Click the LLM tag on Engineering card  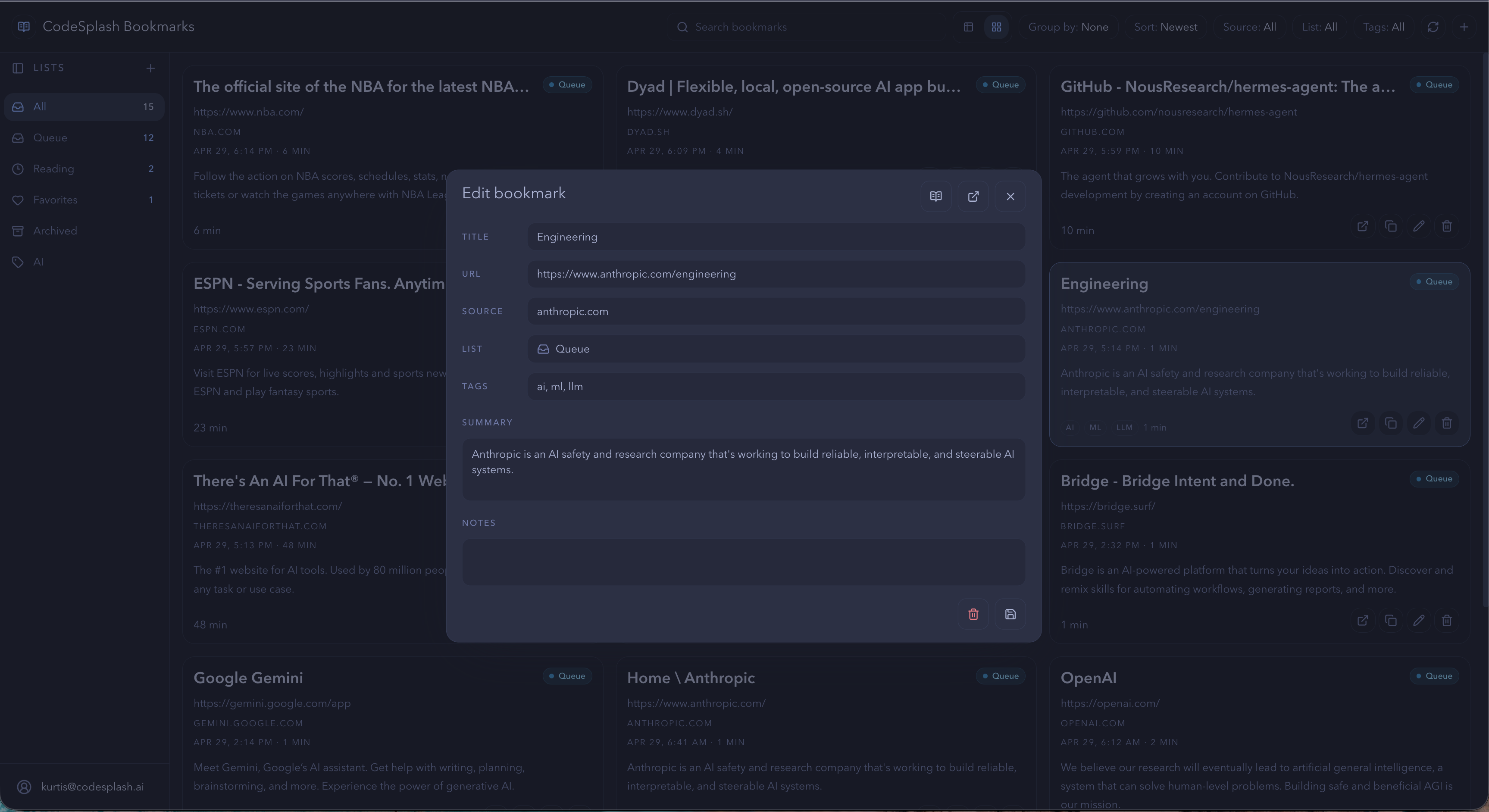click(x=1124, y=428)
